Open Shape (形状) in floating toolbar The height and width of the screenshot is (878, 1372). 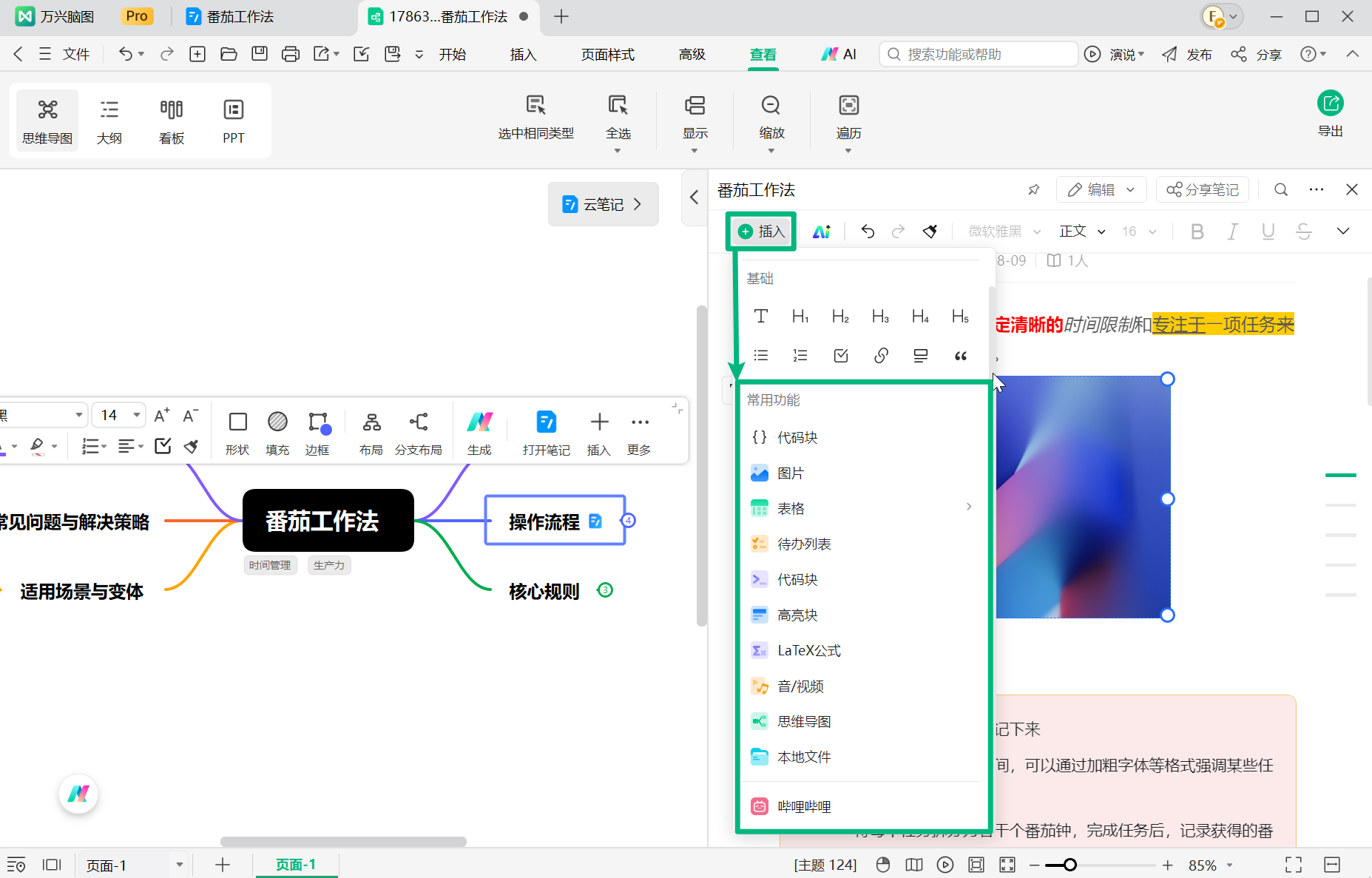237,433
